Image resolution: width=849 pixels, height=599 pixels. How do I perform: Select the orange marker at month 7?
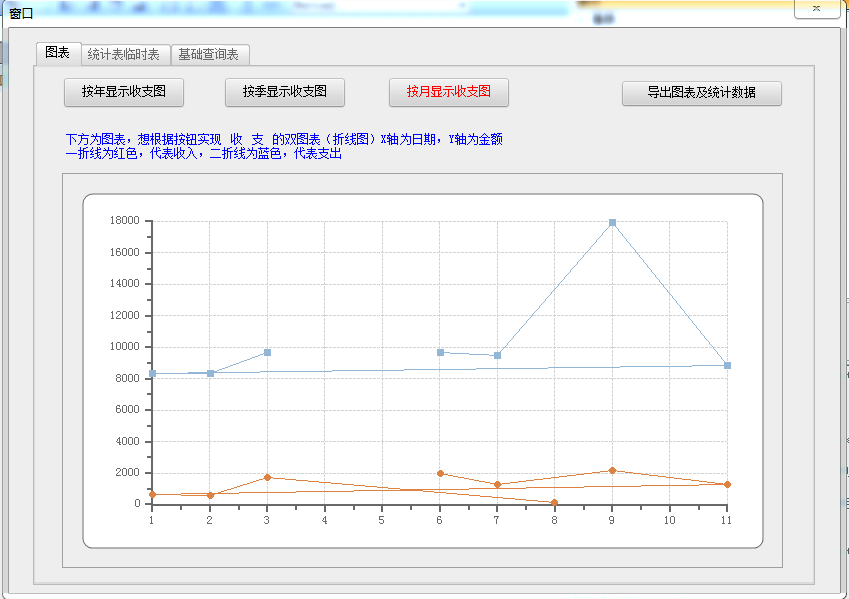(497, 485)
